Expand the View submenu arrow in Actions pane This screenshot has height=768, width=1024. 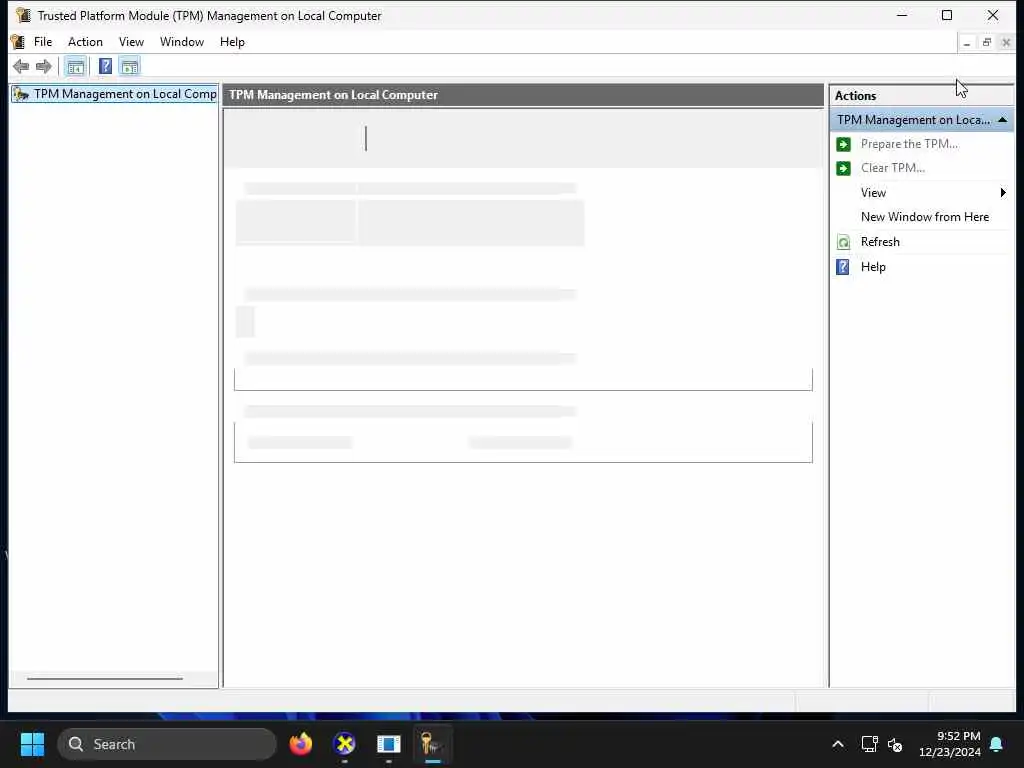point(1003,193)
